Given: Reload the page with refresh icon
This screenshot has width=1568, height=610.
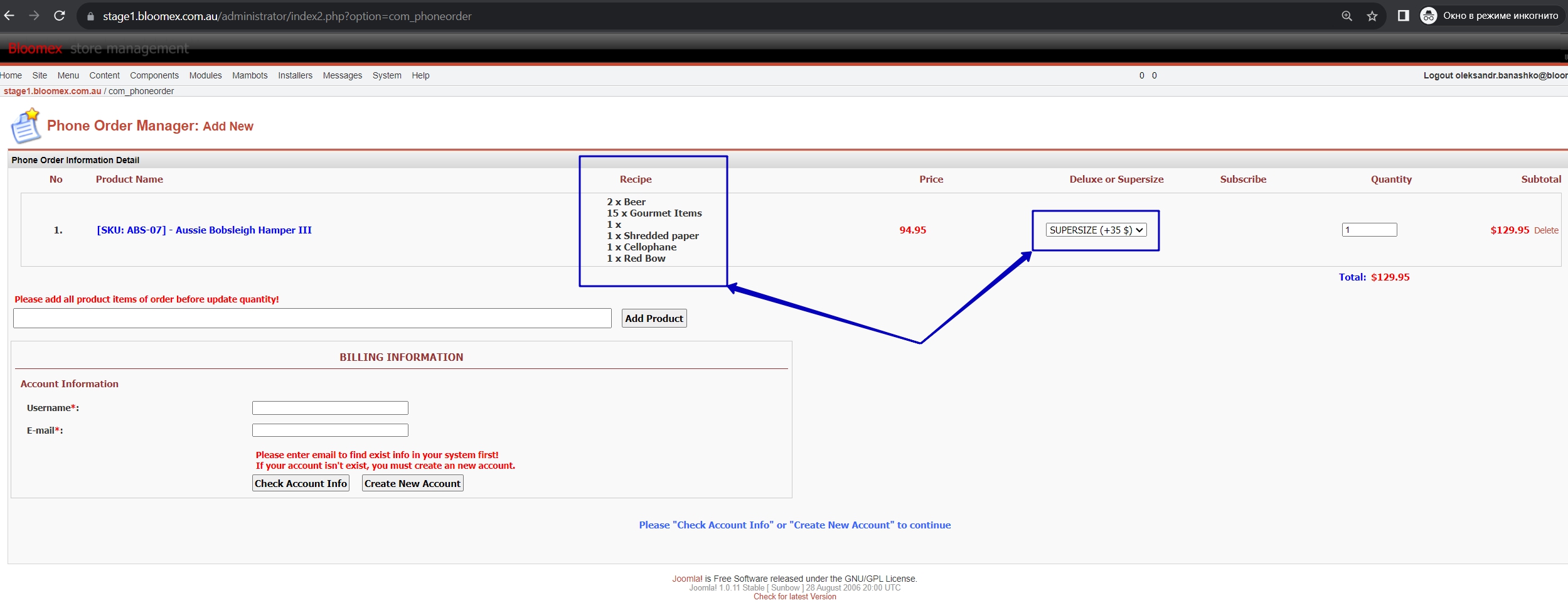Looking at the screenshot, I should pos(59,16).
